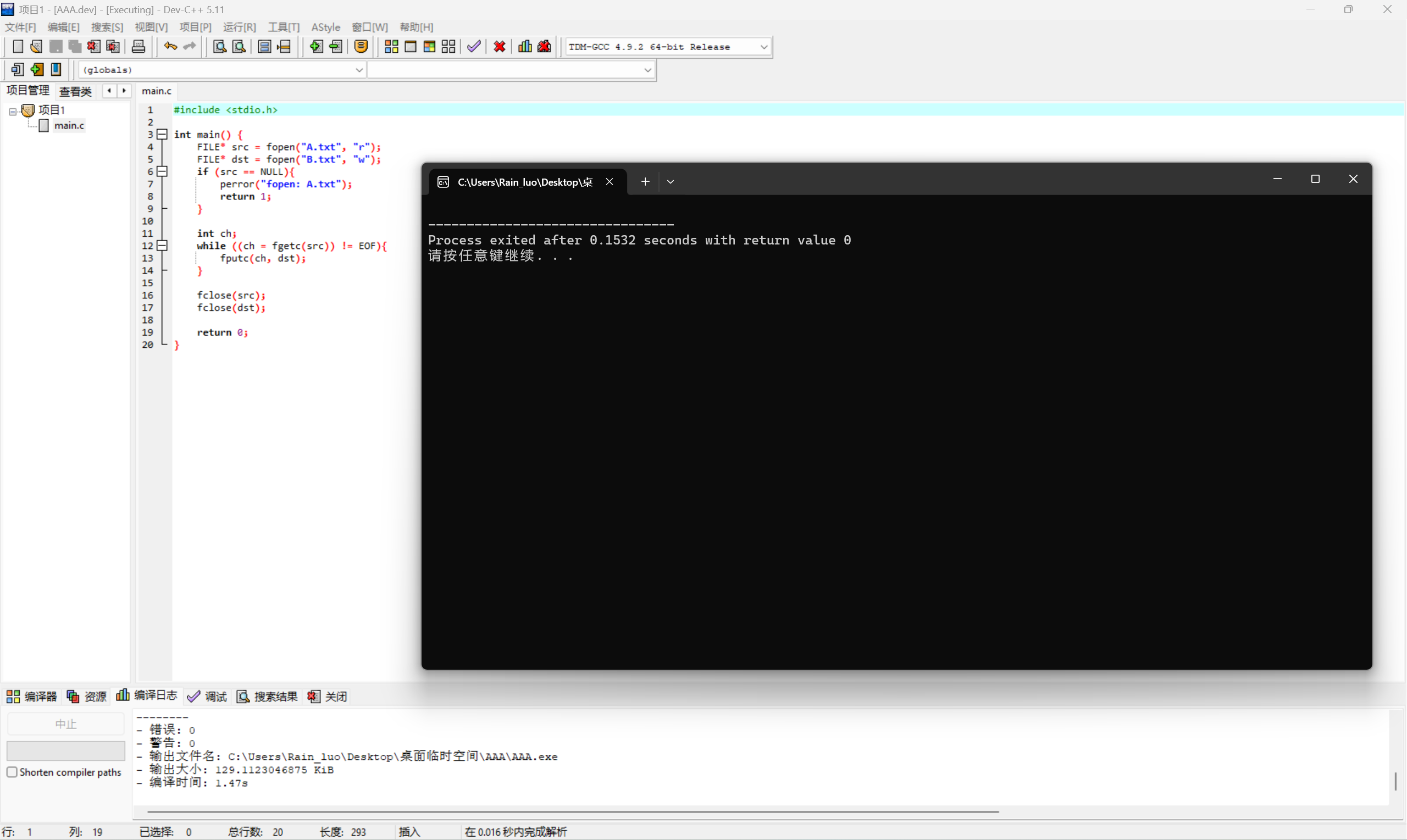
Task: Select main.c in the project tree
Action: [69, 126]
